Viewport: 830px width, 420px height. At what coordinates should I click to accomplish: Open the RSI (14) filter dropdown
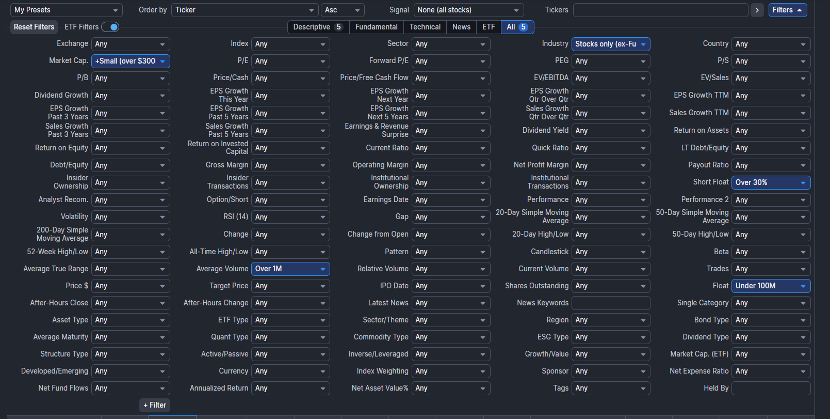tap(290, 217)
